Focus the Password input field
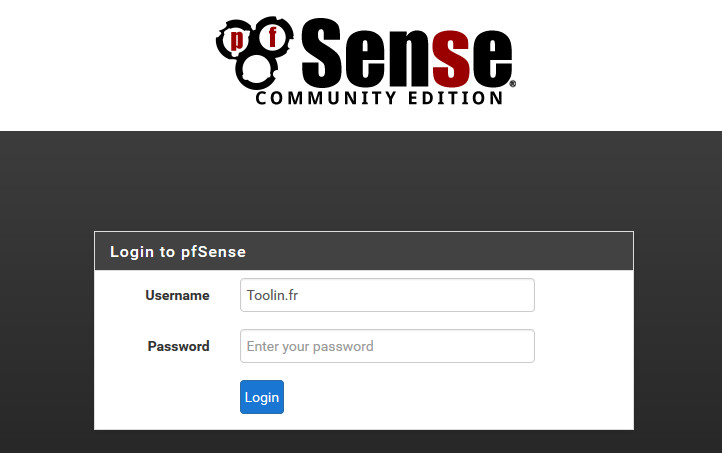The height and width of the screenshot is (453, 722). pos(387,346)
